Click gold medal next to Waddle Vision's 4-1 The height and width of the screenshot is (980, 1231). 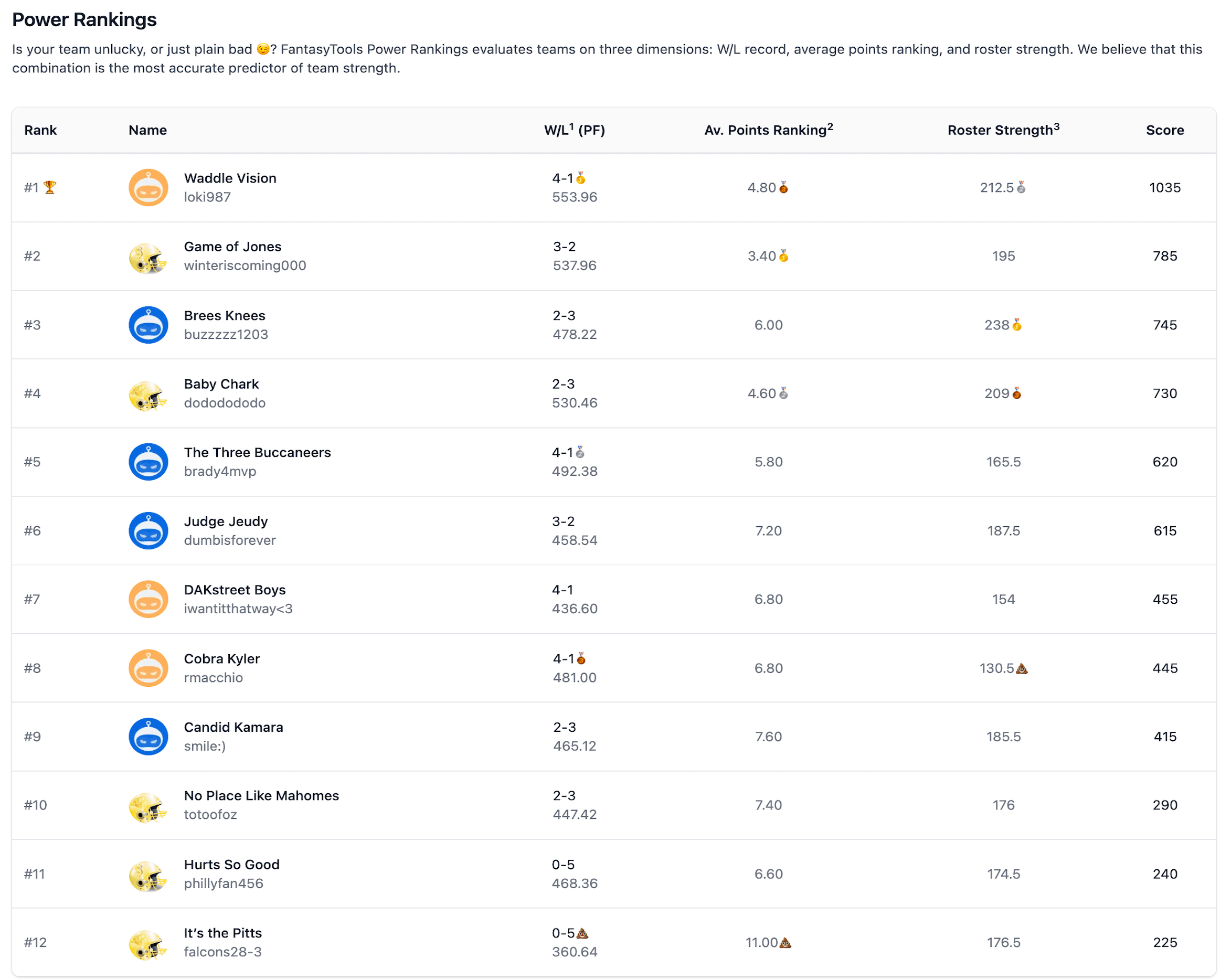[x=581, y=178]
